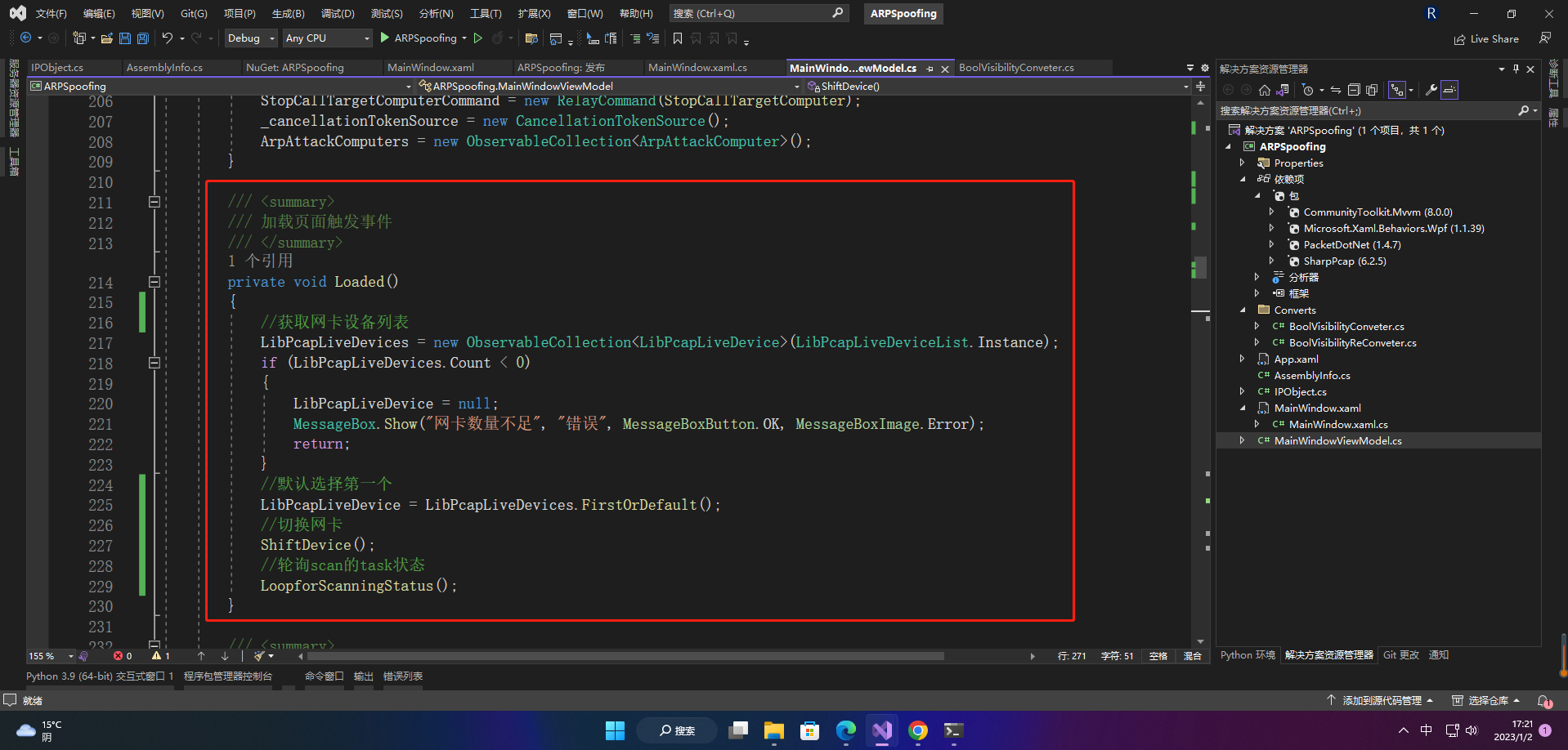The height and width of the screenshot is (750, 1568).
Task: Expand the Properties node in Solution Explorer
Action: 1242,163
